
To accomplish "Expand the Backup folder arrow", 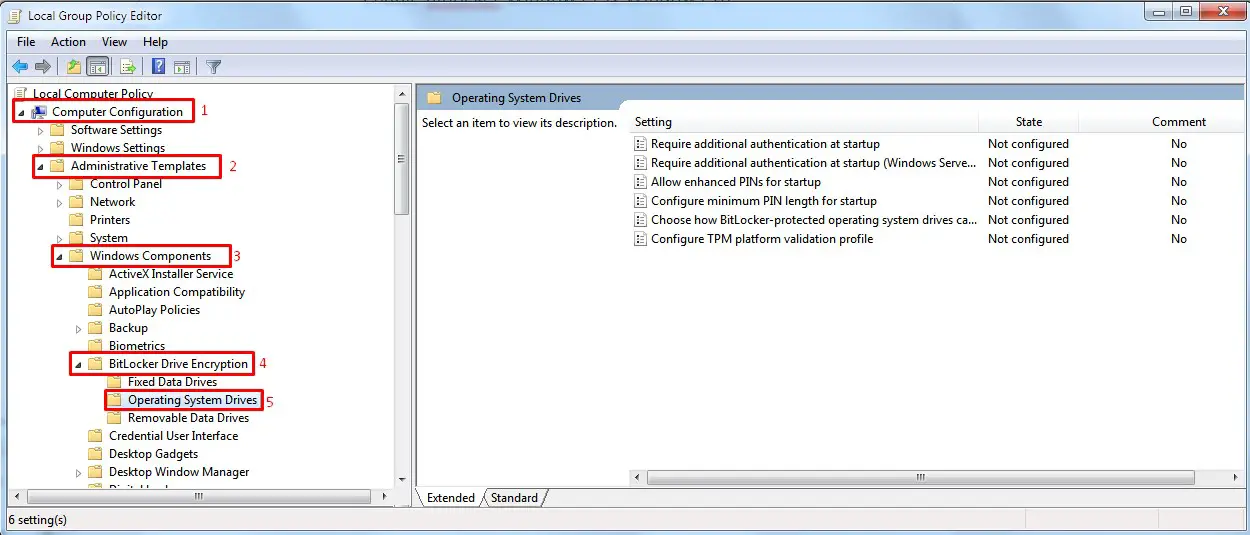I will tap(79, 328).
